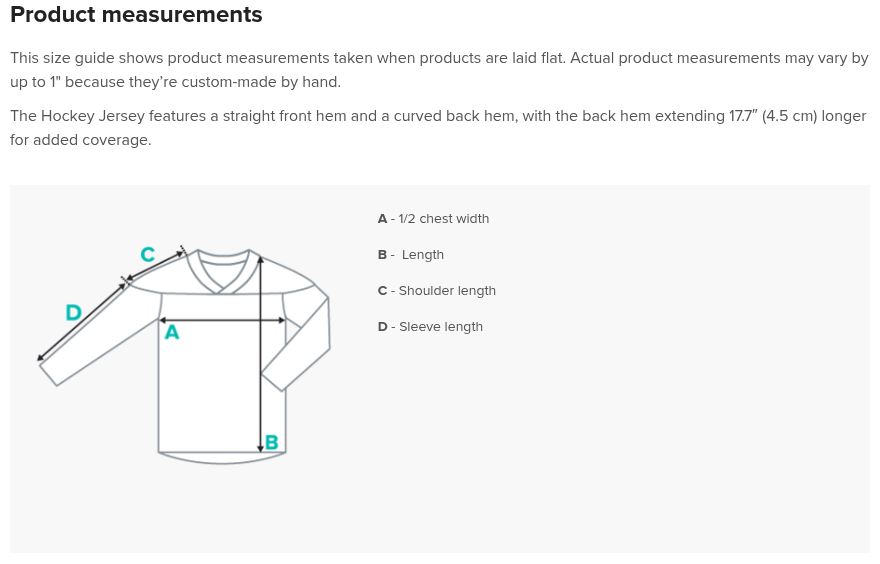Viewport: 880px width, 564px height.
Task: Click the cuff of the outstretched left sleeve
Action: coord(49,374)
